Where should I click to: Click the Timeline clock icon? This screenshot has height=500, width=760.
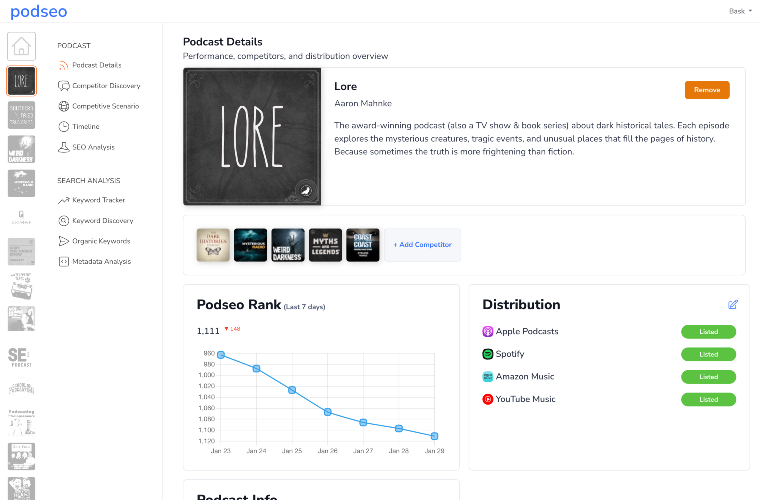click(63, 126)
